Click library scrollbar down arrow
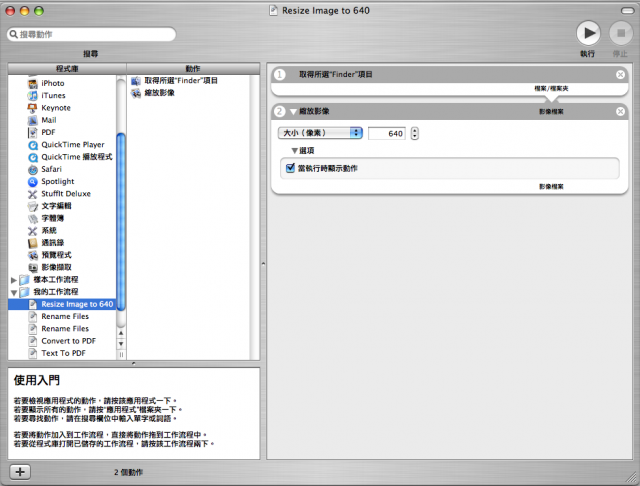 coord(121,344)
